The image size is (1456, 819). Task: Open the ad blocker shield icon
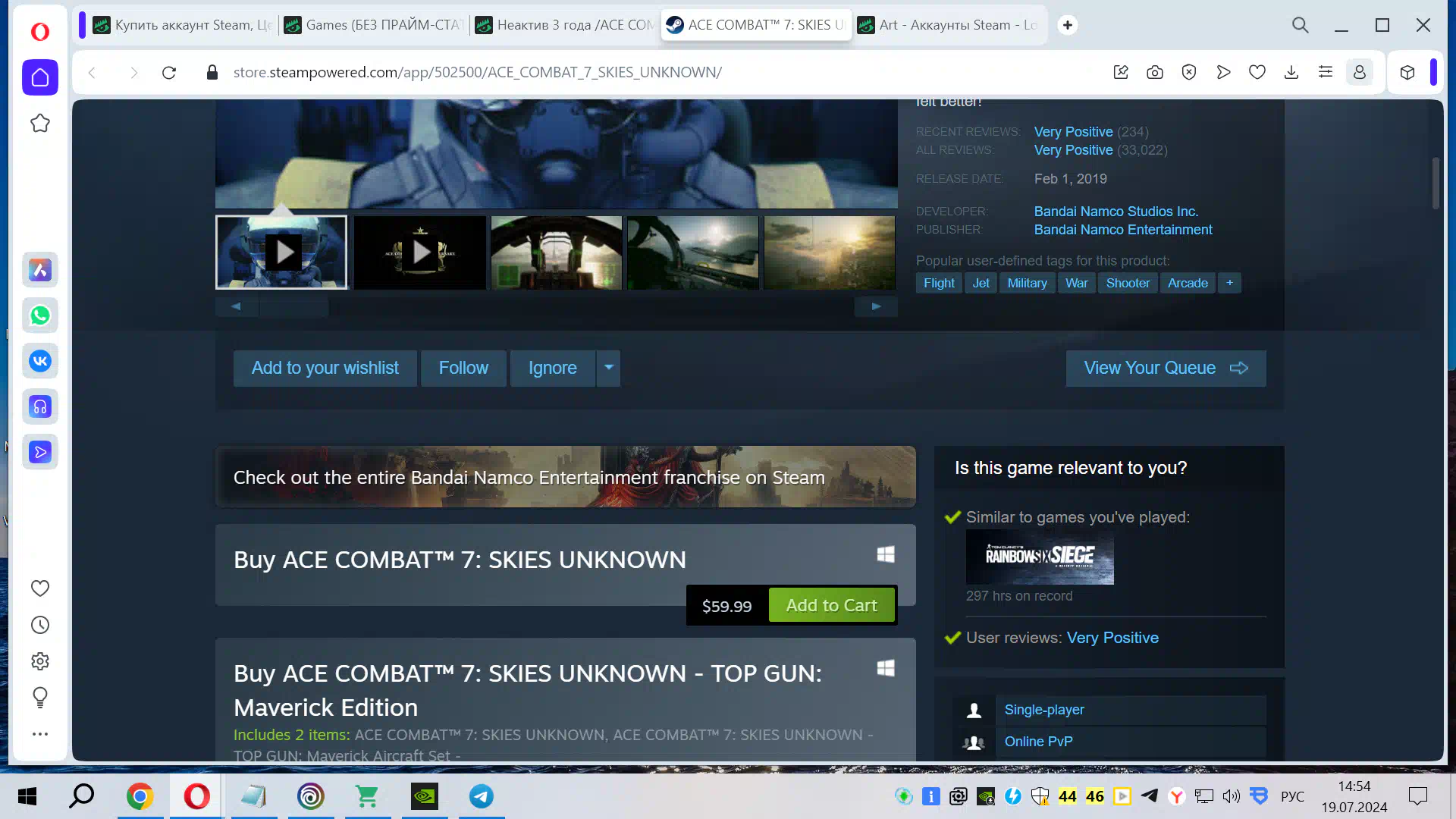pos(1189,72)
